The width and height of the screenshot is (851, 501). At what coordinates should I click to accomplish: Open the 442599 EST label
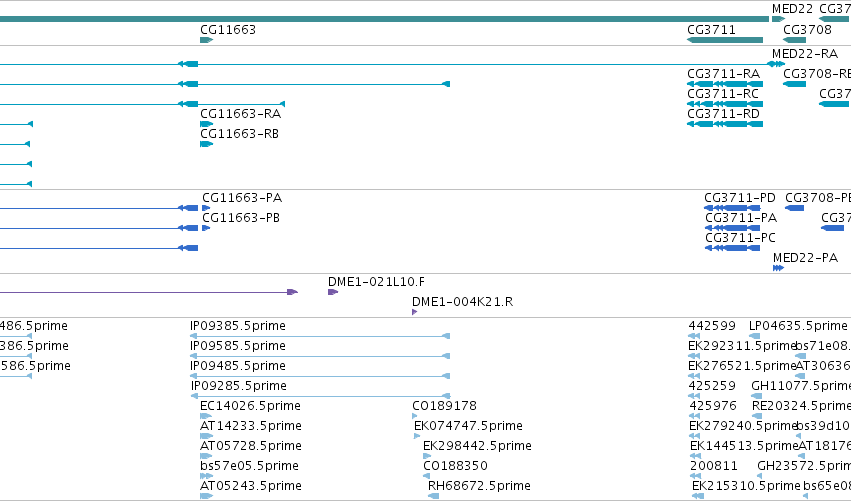pyautogui.click(x=712, y=326)
